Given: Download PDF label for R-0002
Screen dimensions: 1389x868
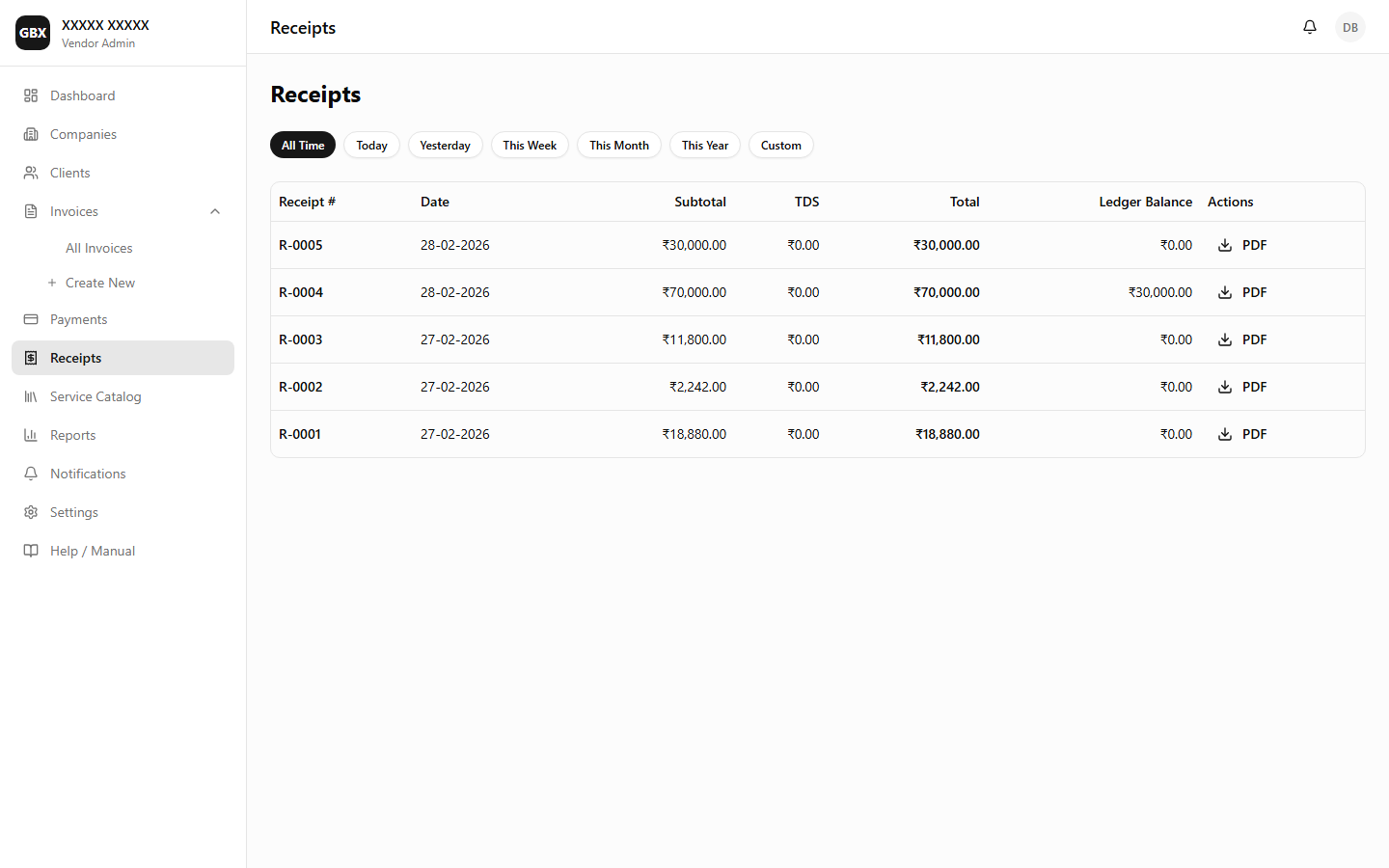Looking at the screenshot, I should 1254,387.
